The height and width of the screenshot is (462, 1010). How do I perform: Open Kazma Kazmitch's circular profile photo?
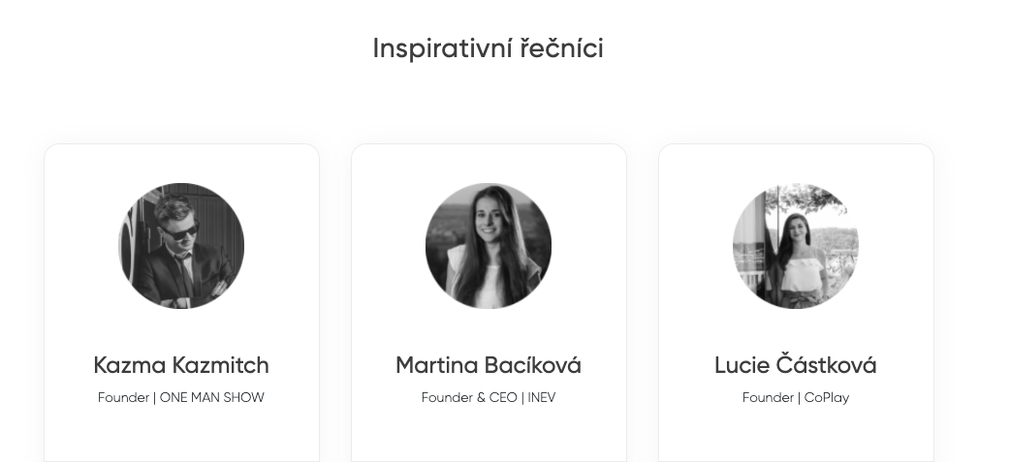pyautogui.click(x=181, y=245)
